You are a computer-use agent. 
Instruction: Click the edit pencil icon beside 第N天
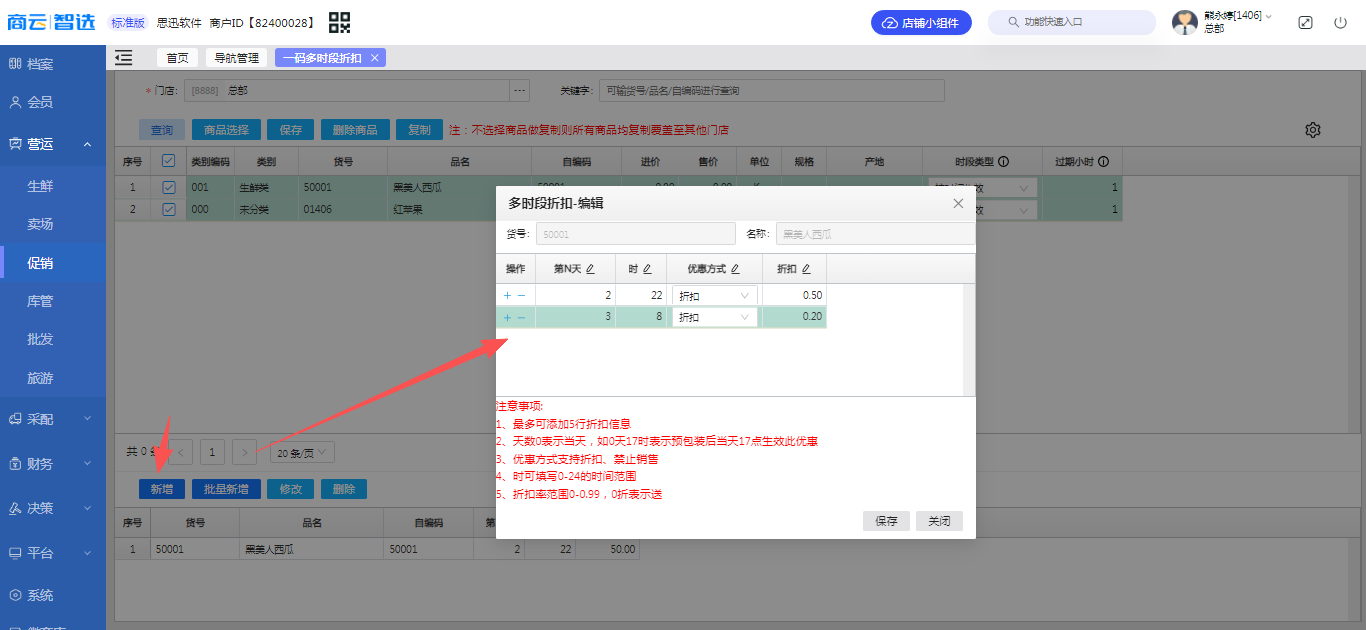590,269
